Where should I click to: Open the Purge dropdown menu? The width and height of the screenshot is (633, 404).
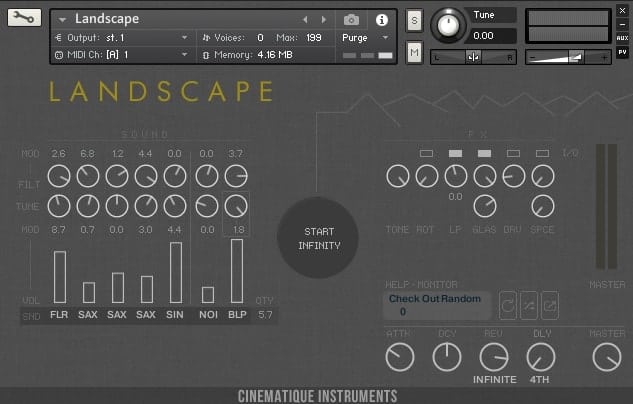(x=386, y=38)
